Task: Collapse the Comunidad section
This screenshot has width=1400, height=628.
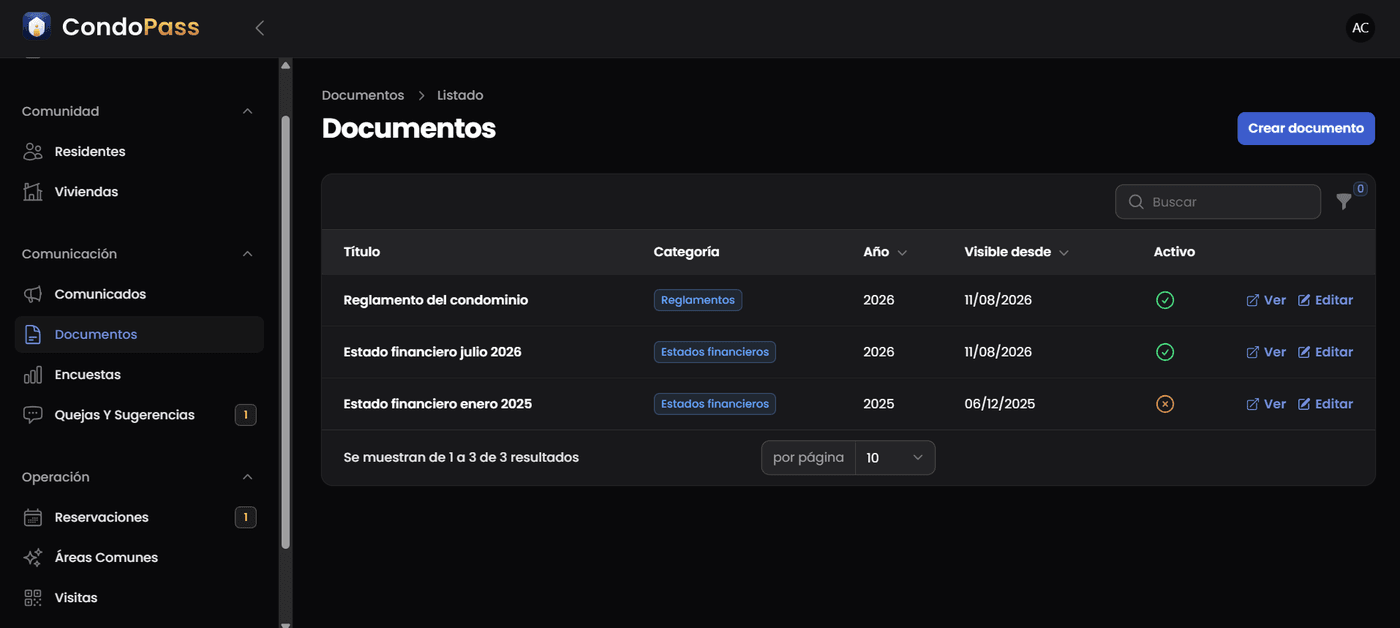Action: (248, 111)
